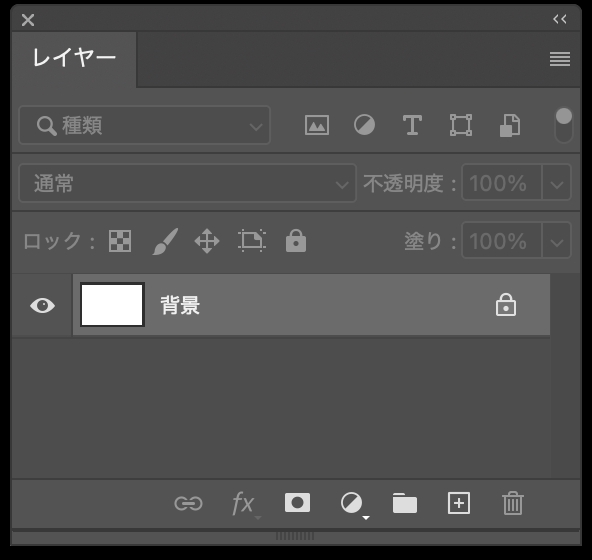Hide the 背景 layer with eye icon
Screen dimensions: 592x560
42,305
